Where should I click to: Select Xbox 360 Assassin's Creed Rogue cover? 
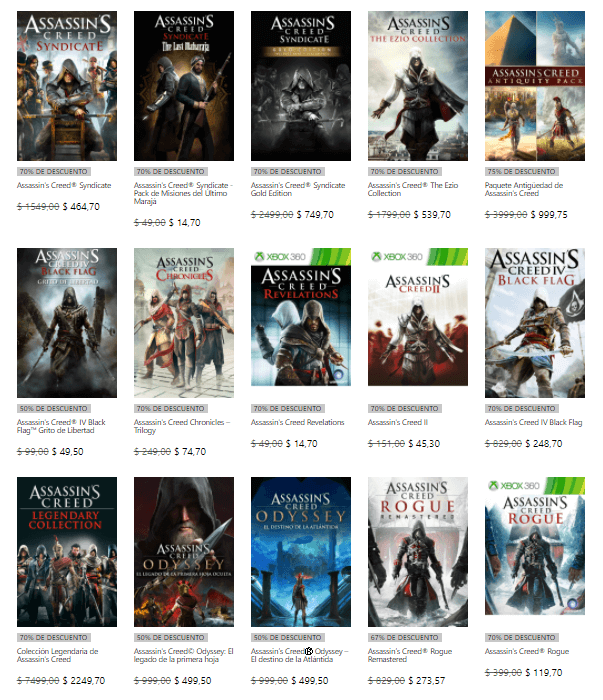click(x=535, y=552)
